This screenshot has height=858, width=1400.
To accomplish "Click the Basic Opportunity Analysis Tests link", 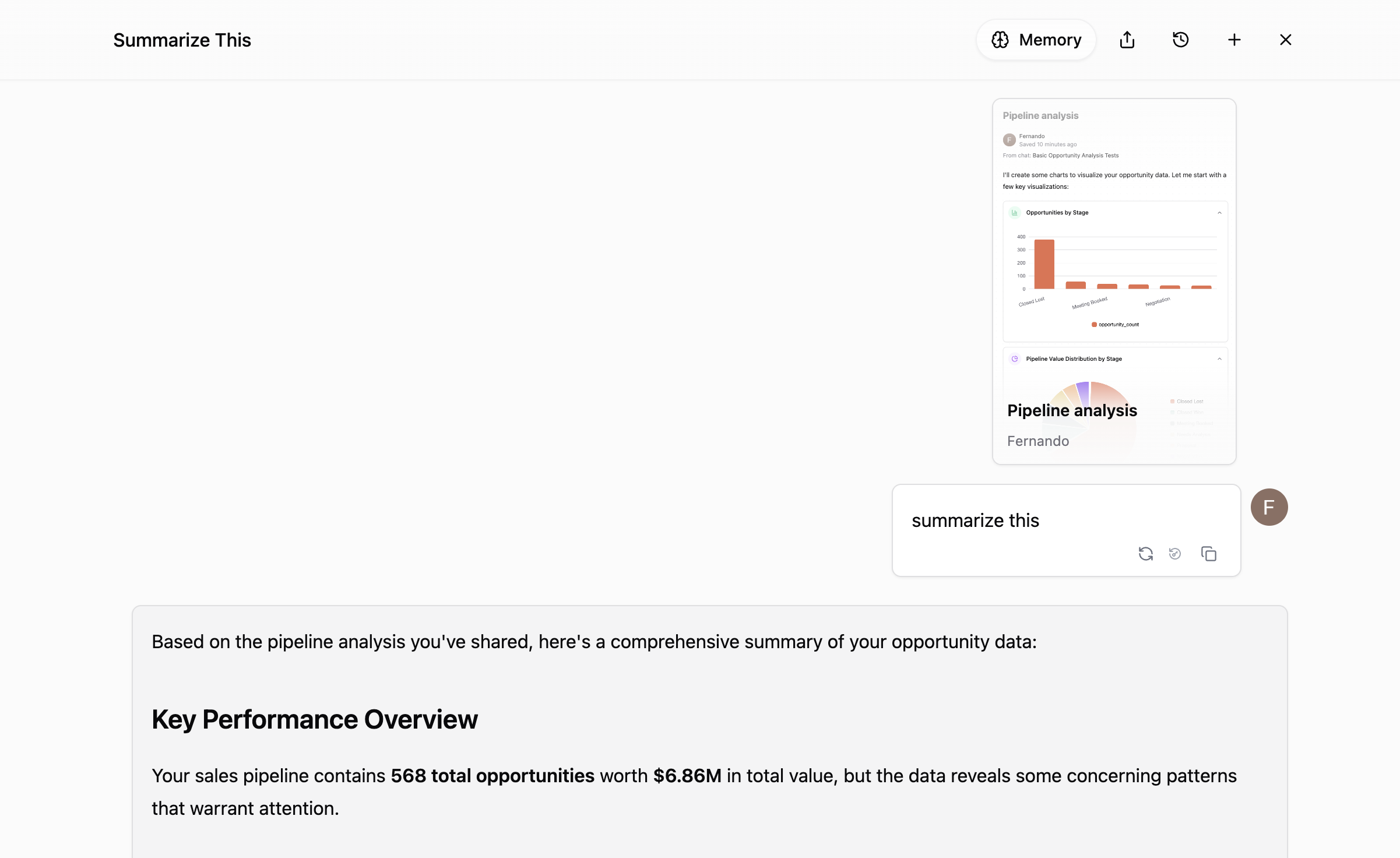I will click(1075, 156).
